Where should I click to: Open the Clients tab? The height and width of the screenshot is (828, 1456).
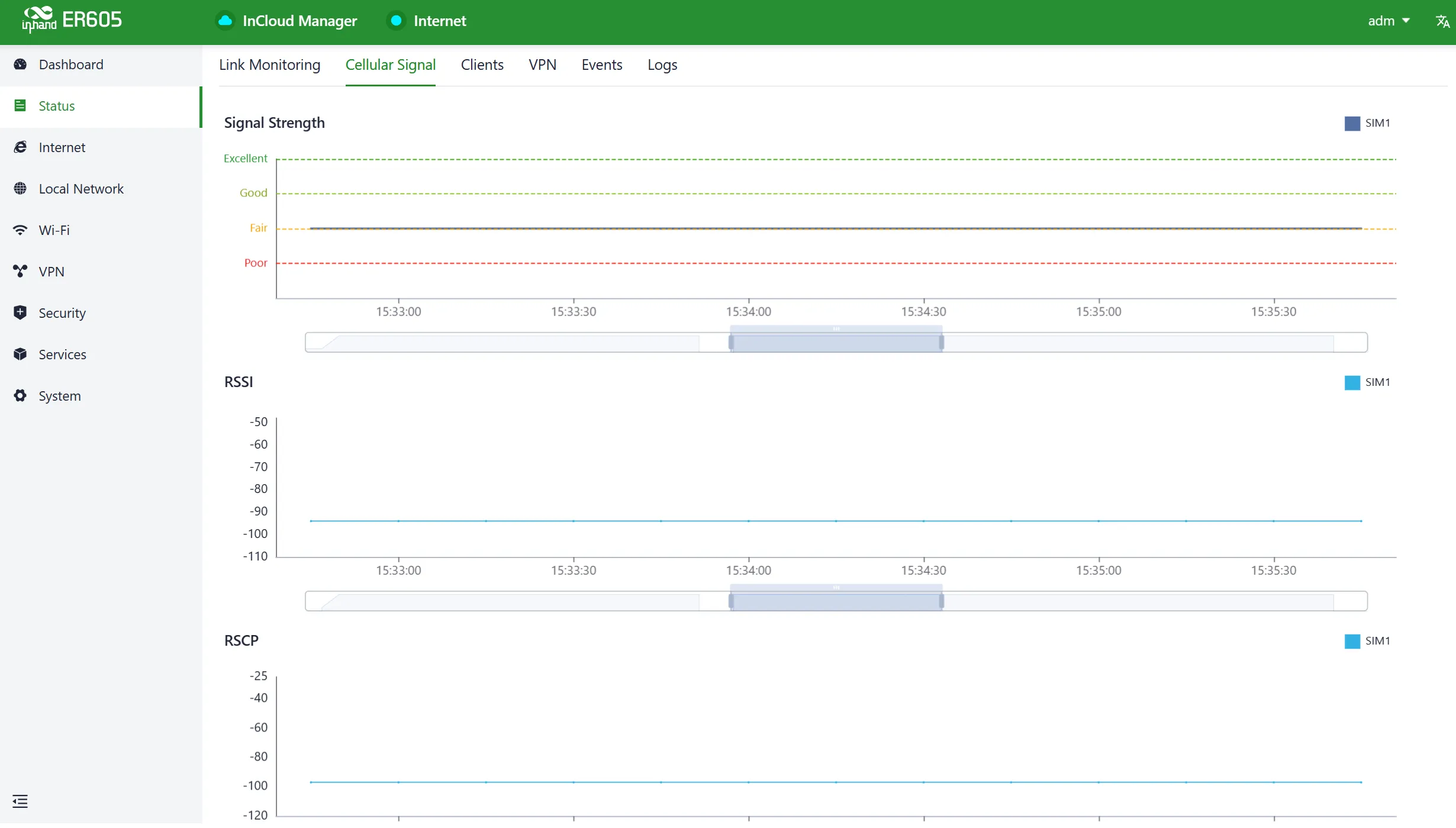point(482,65)
